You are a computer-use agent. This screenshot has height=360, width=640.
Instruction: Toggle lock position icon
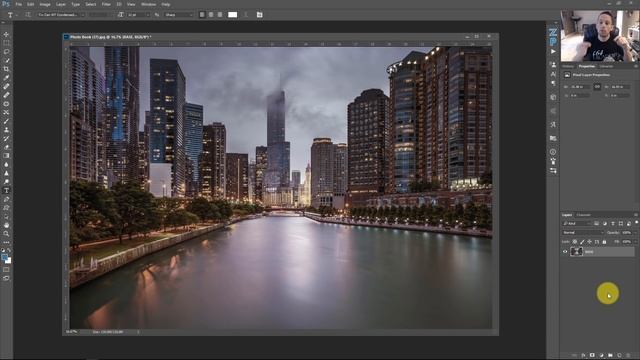pos(589,242)
